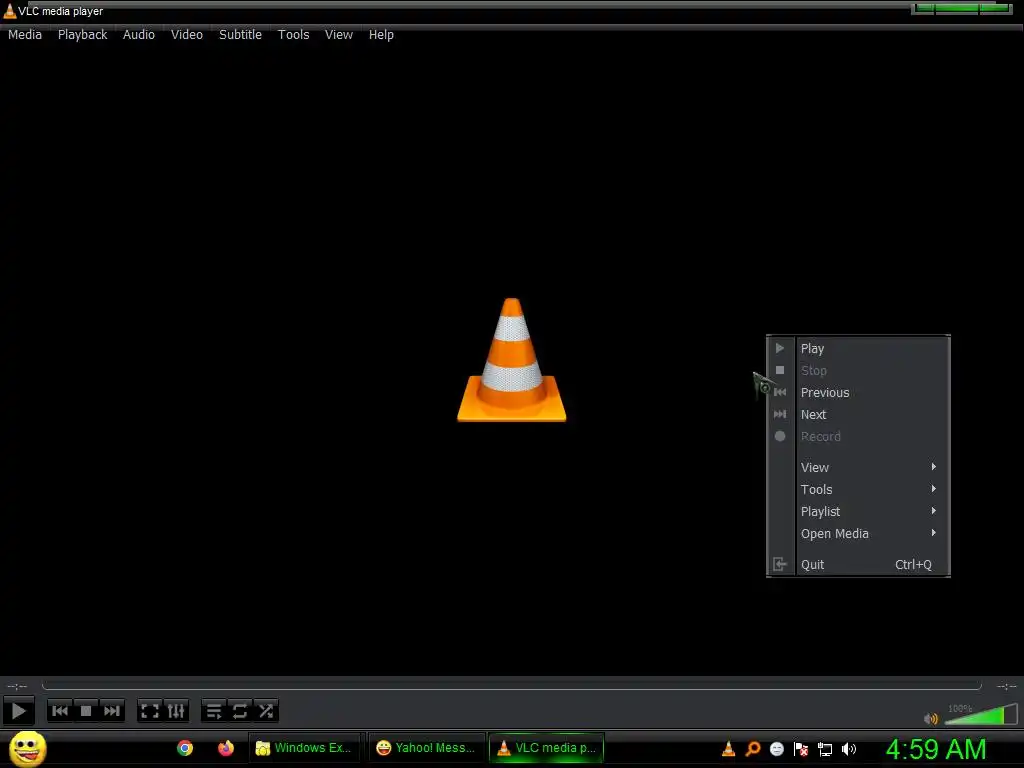Screen dimensions: 1024x768
Task: Click the network connection tray icon
Action: (x=825, y=750)
